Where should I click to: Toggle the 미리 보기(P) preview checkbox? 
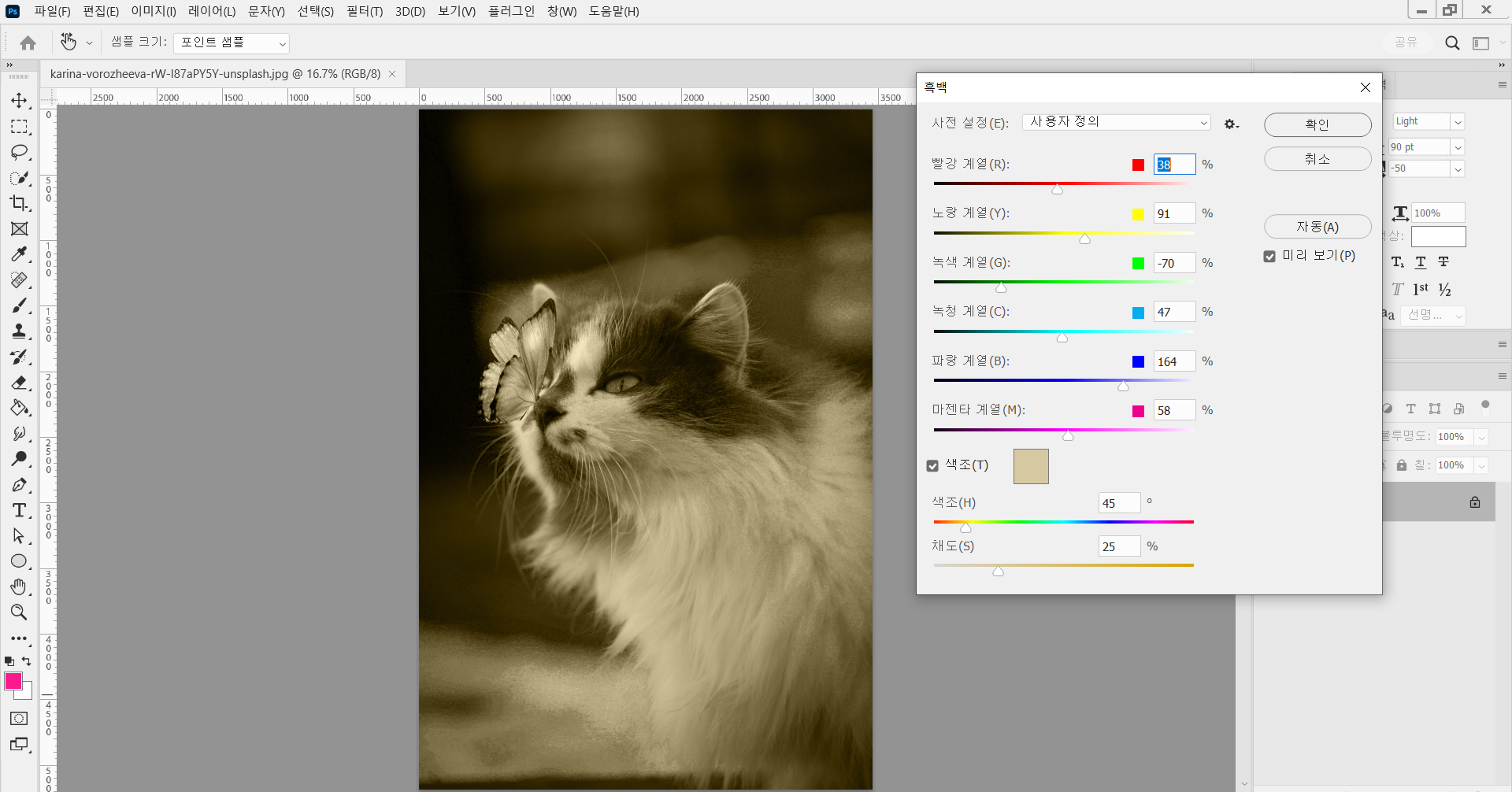pos(1269,257)
